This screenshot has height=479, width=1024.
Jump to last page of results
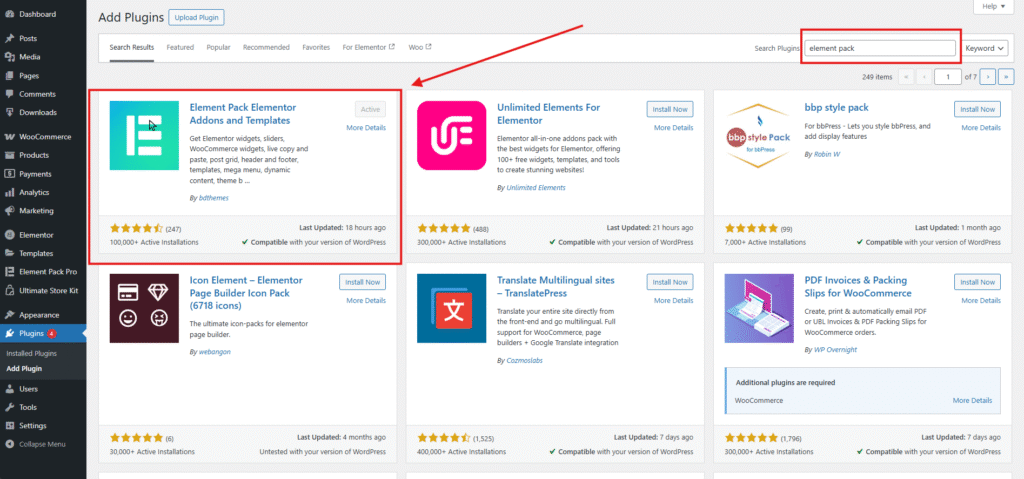click(x=1006, y=76)
